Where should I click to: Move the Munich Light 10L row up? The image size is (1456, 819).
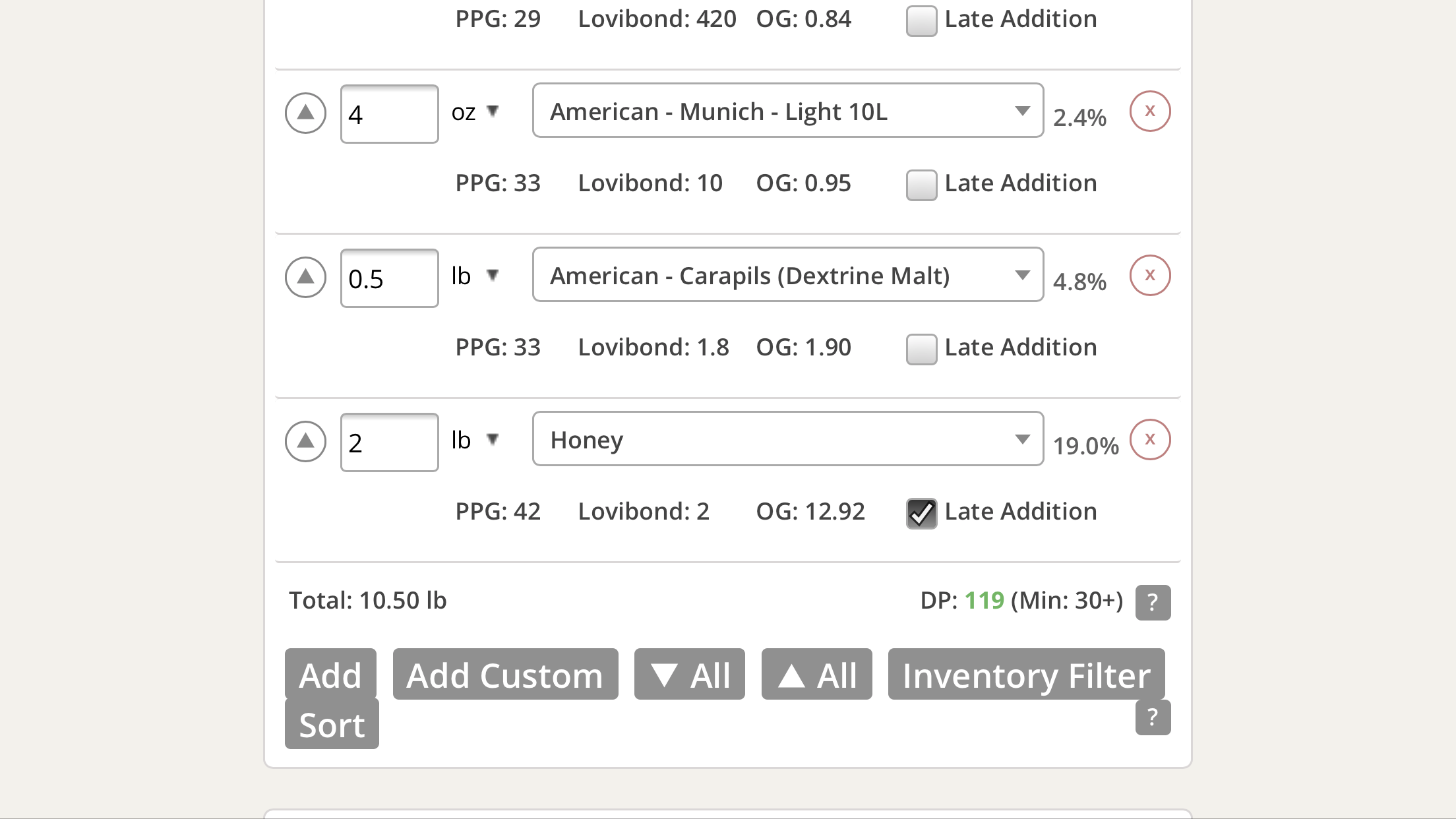(305, 113)
